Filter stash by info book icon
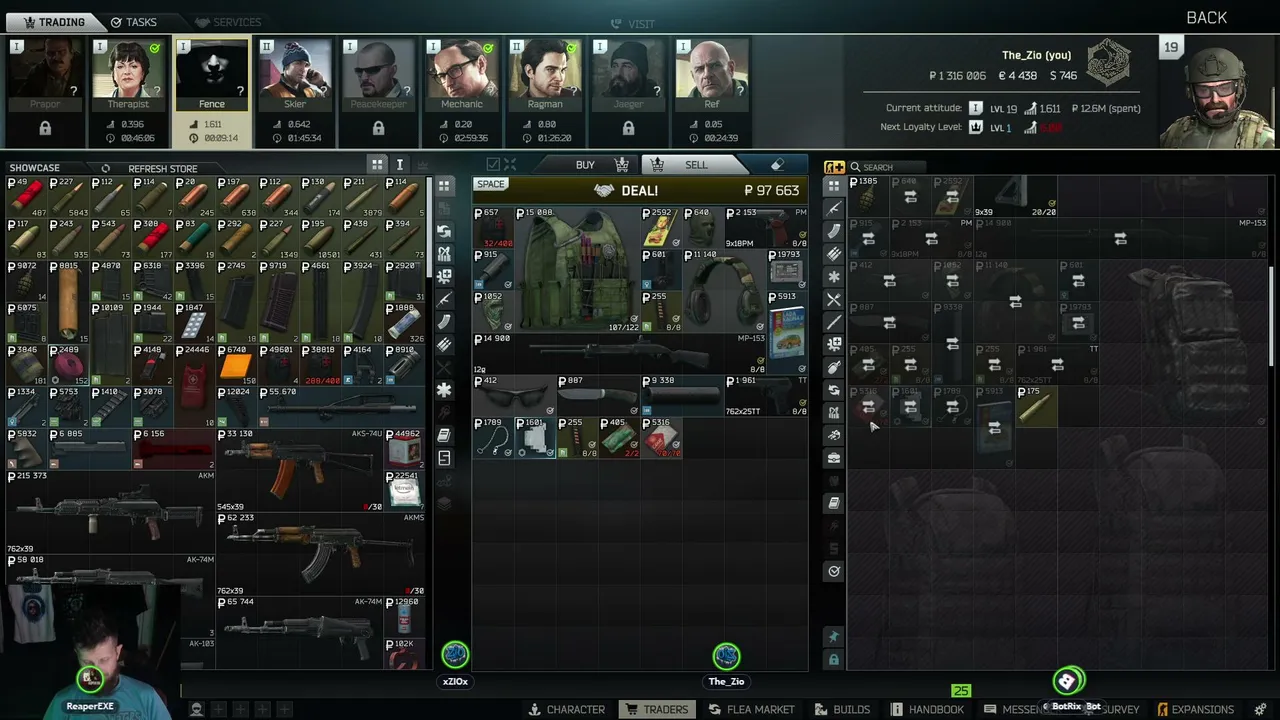The width and height of the screenshot is (1280, 720). pyautogui.click(x=834, y=503)
